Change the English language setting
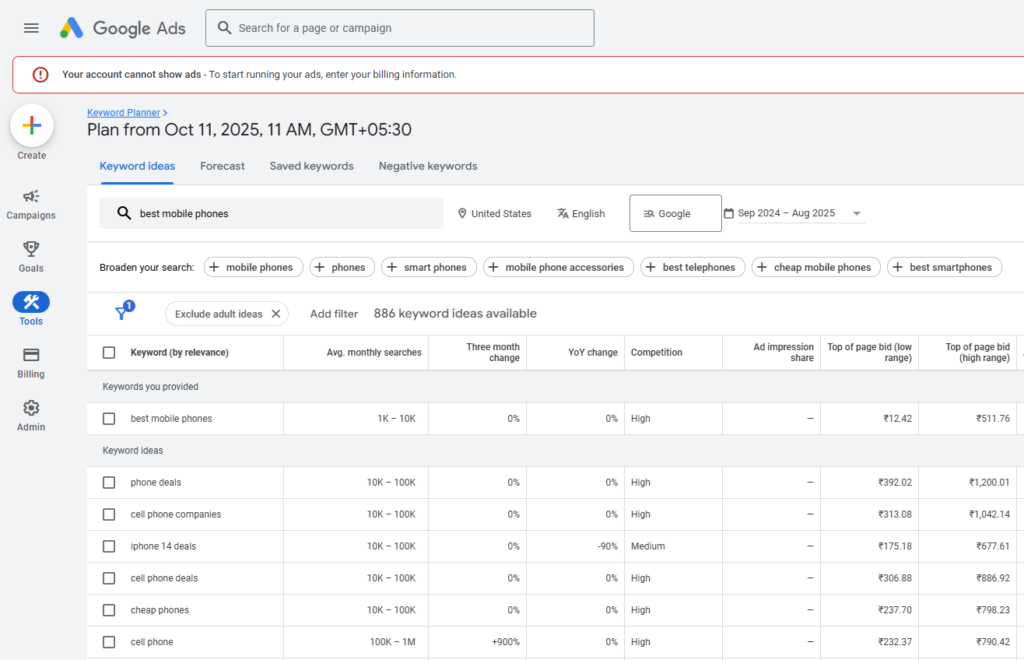Image resolution: width=1024 pixels, height=660 pixels. pos(581,213)
